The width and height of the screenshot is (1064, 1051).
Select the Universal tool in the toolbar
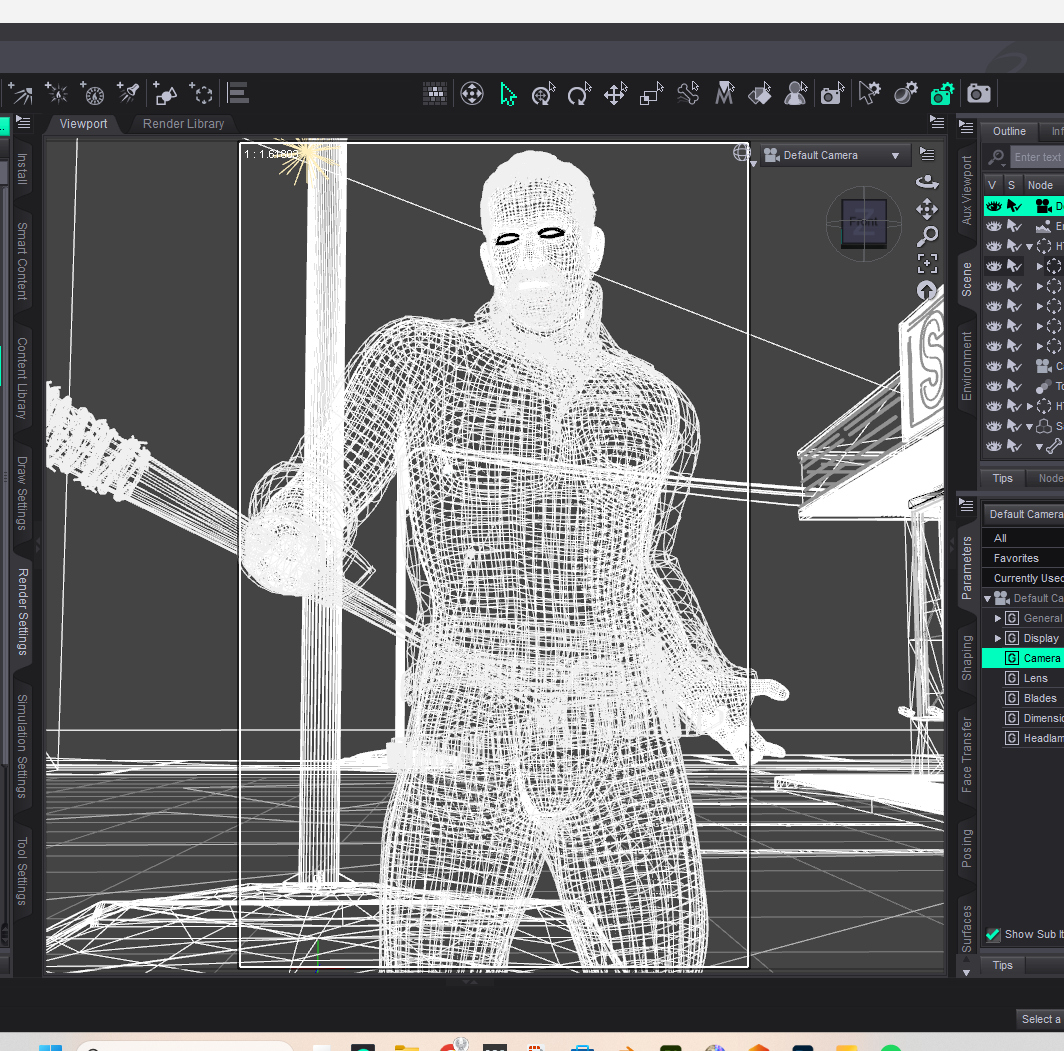(544, 94)
